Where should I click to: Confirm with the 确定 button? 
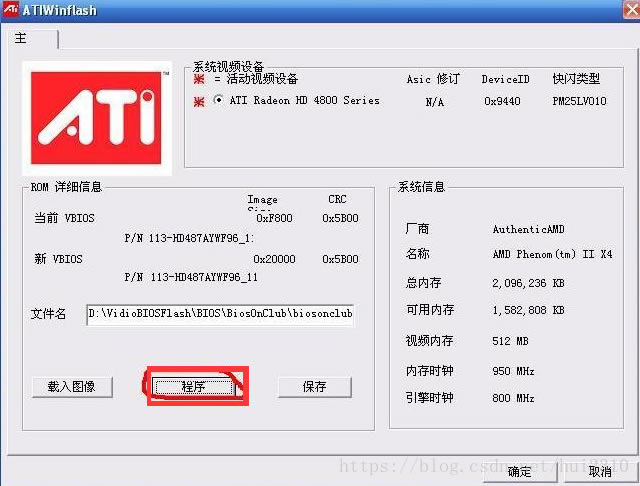click(x=519, y=472)
